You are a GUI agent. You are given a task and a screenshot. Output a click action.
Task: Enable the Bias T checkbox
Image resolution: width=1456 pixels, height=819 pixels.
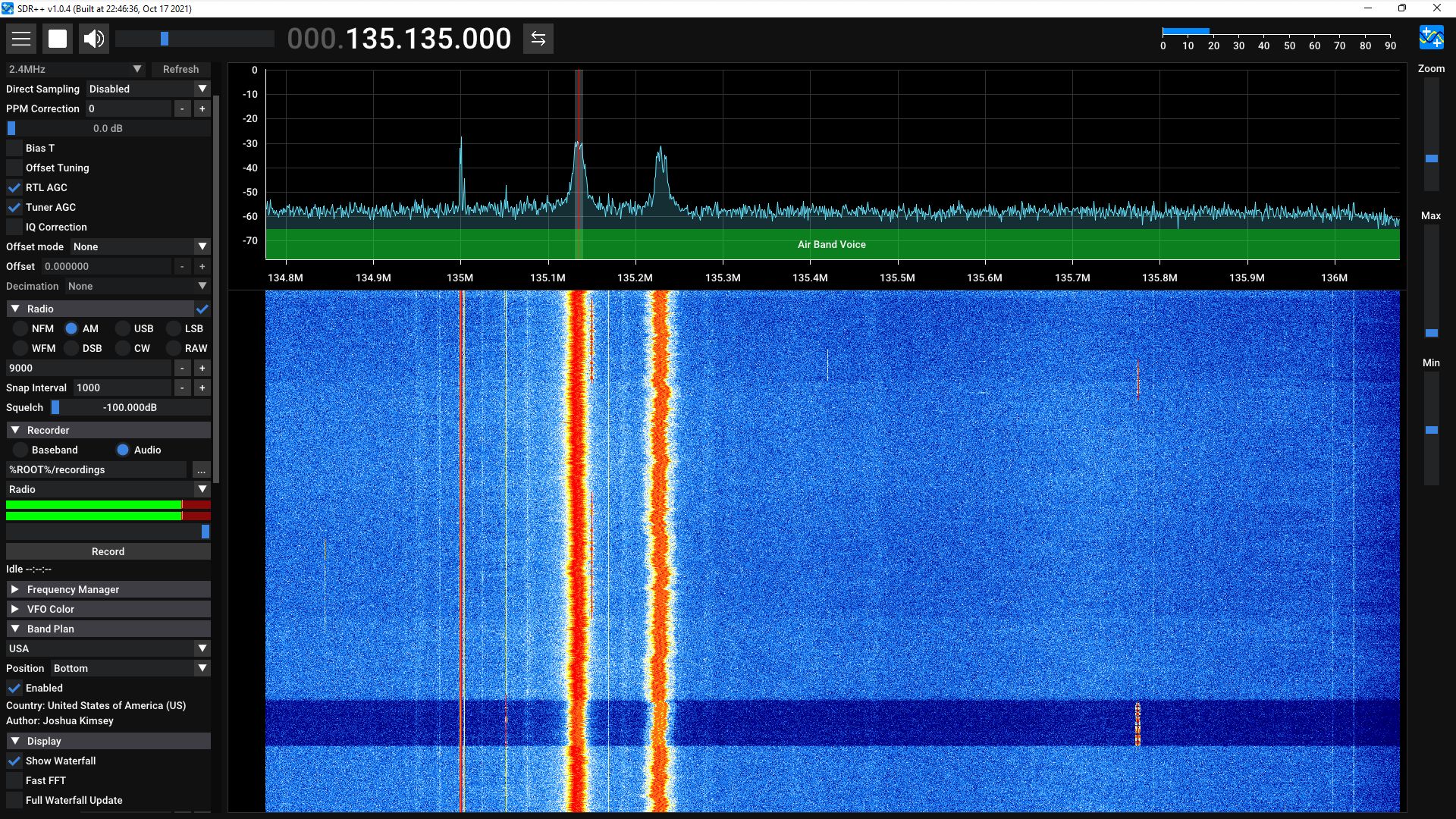[14, 148]
